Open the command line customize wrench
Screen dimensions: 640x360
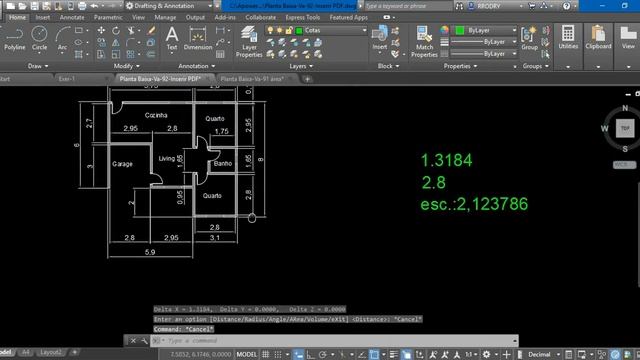(144, 340)
